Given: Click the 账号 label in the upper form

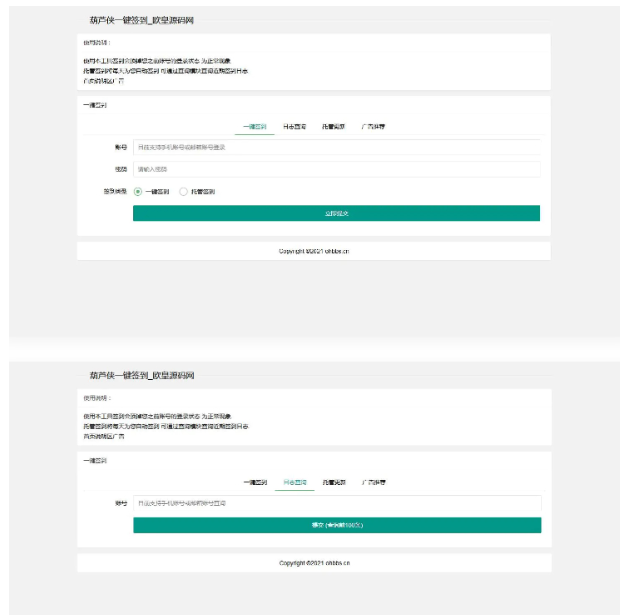Looking at the screenshot, I should click(121, 147).
